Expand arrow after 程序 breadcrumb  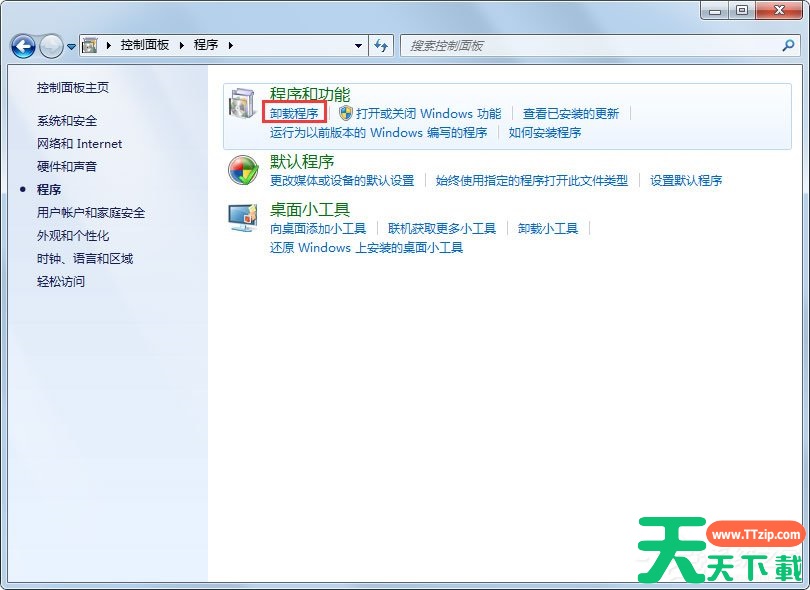click(x=231, y=45)
